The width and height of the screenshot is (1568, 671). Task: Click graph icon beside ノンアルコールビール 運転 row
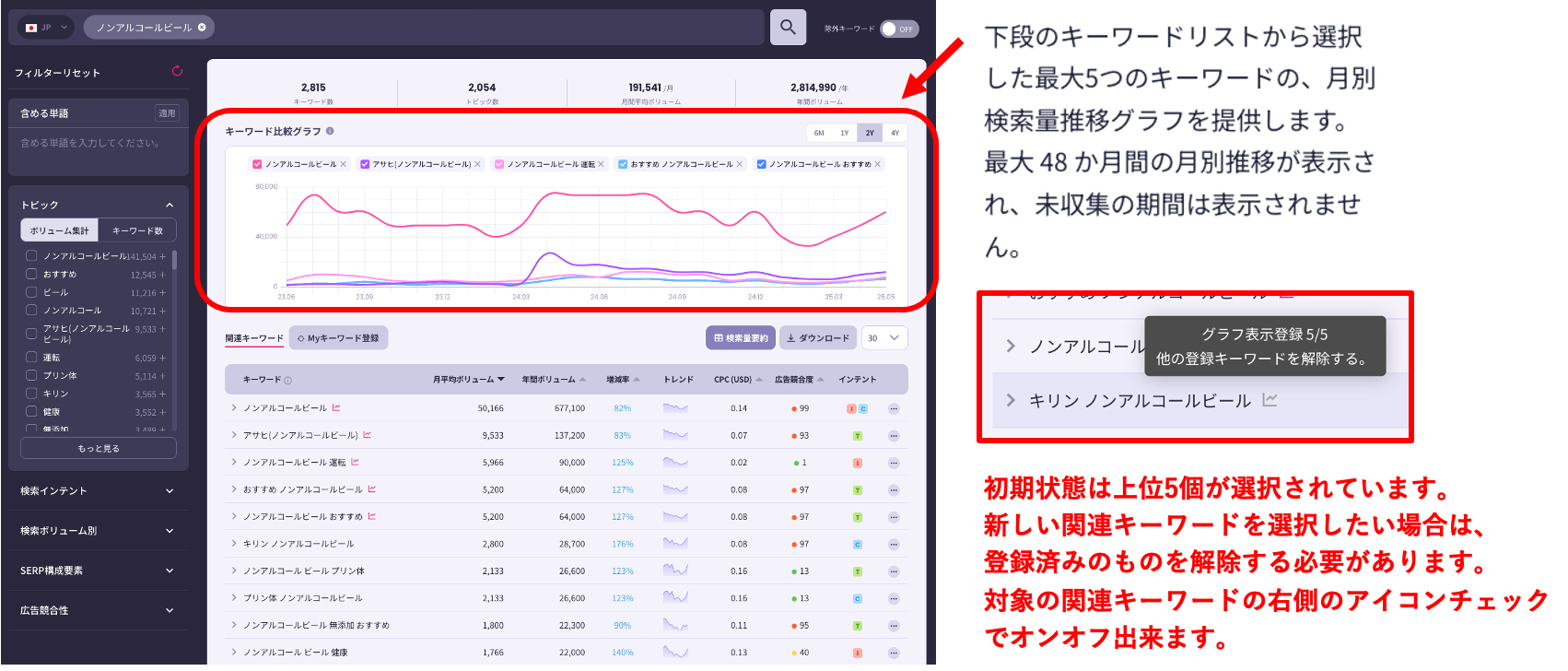coord(356,463)
